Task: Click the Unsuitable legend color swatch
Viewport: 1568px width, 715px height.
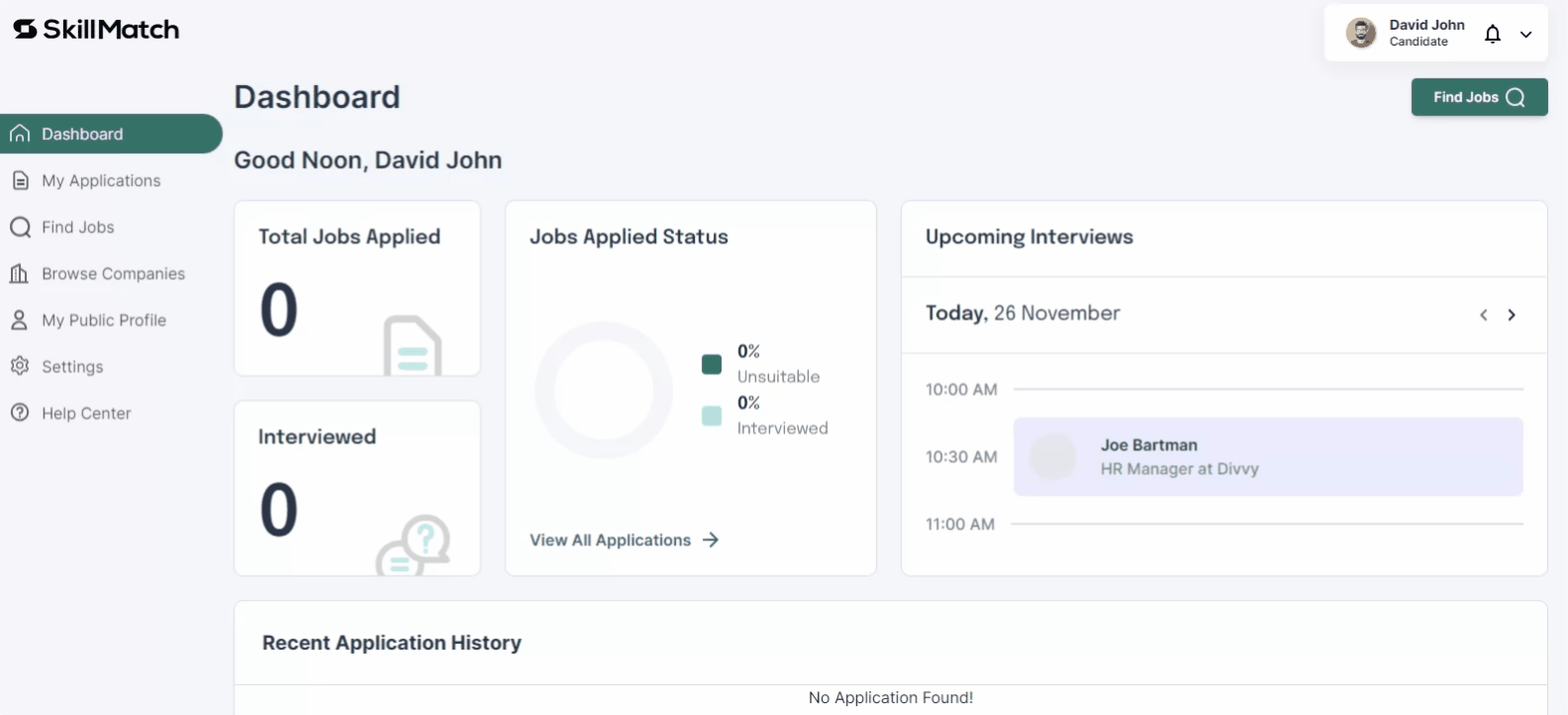Action: (x=712, y=364)
